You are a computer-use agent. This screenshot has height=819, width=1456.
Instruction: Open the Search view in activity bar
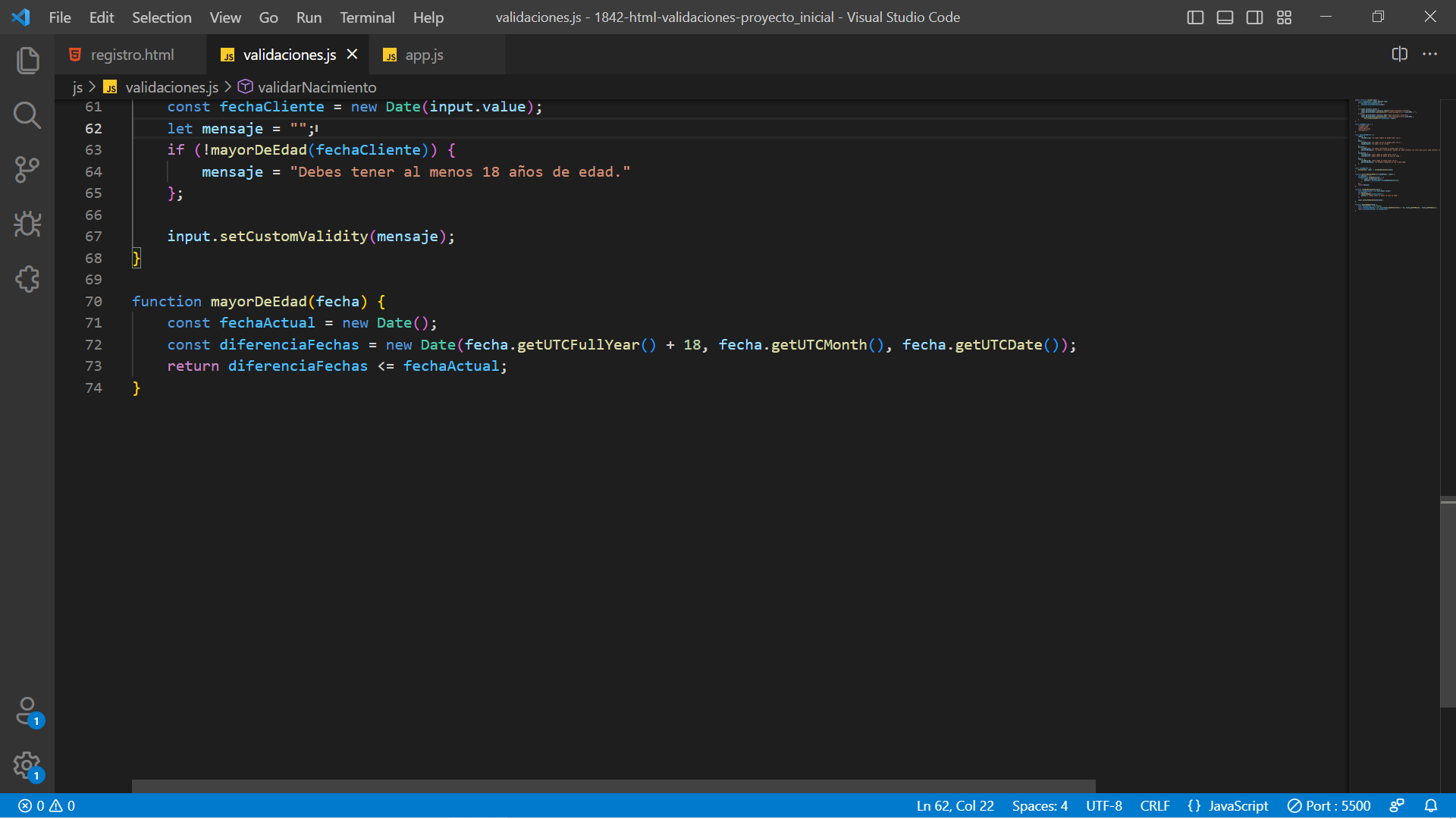click(x=27, y=115)
